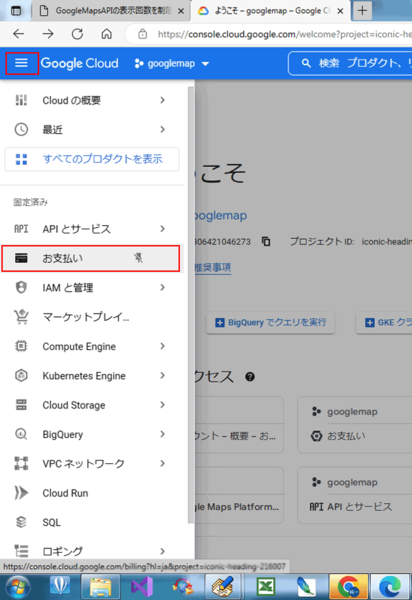412x600 pixels.
Task: Close the GoogleMapsAPI browser tab
Action: 181,11
